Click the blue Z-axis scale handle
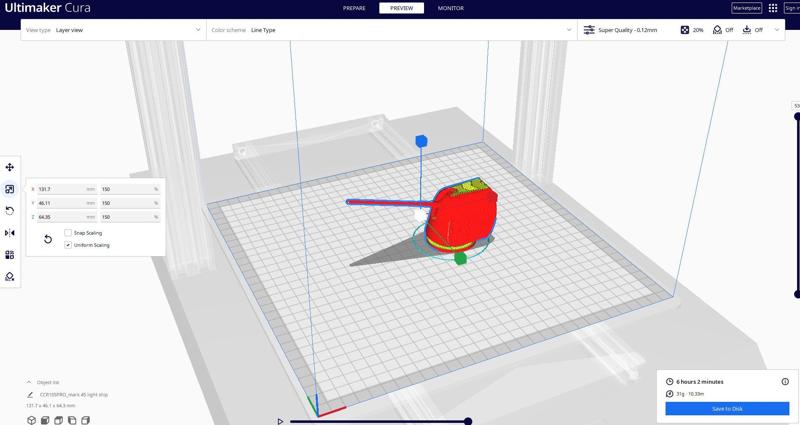Viewport: 800px width, 425px height. coord(421,141)
